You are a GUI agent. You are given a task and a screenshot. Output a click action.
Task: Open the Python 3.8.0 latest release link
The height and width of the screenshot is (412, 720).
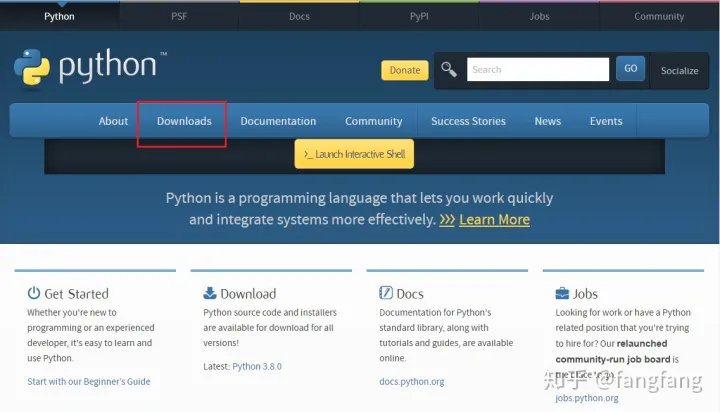pyautogui.click(x=257, y=366)
